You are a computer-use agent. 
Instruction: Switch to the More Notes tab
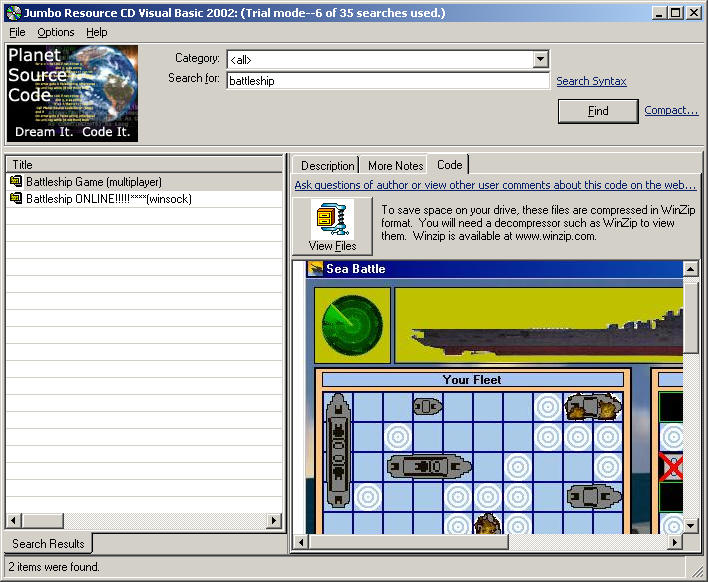tap(396, 166)
